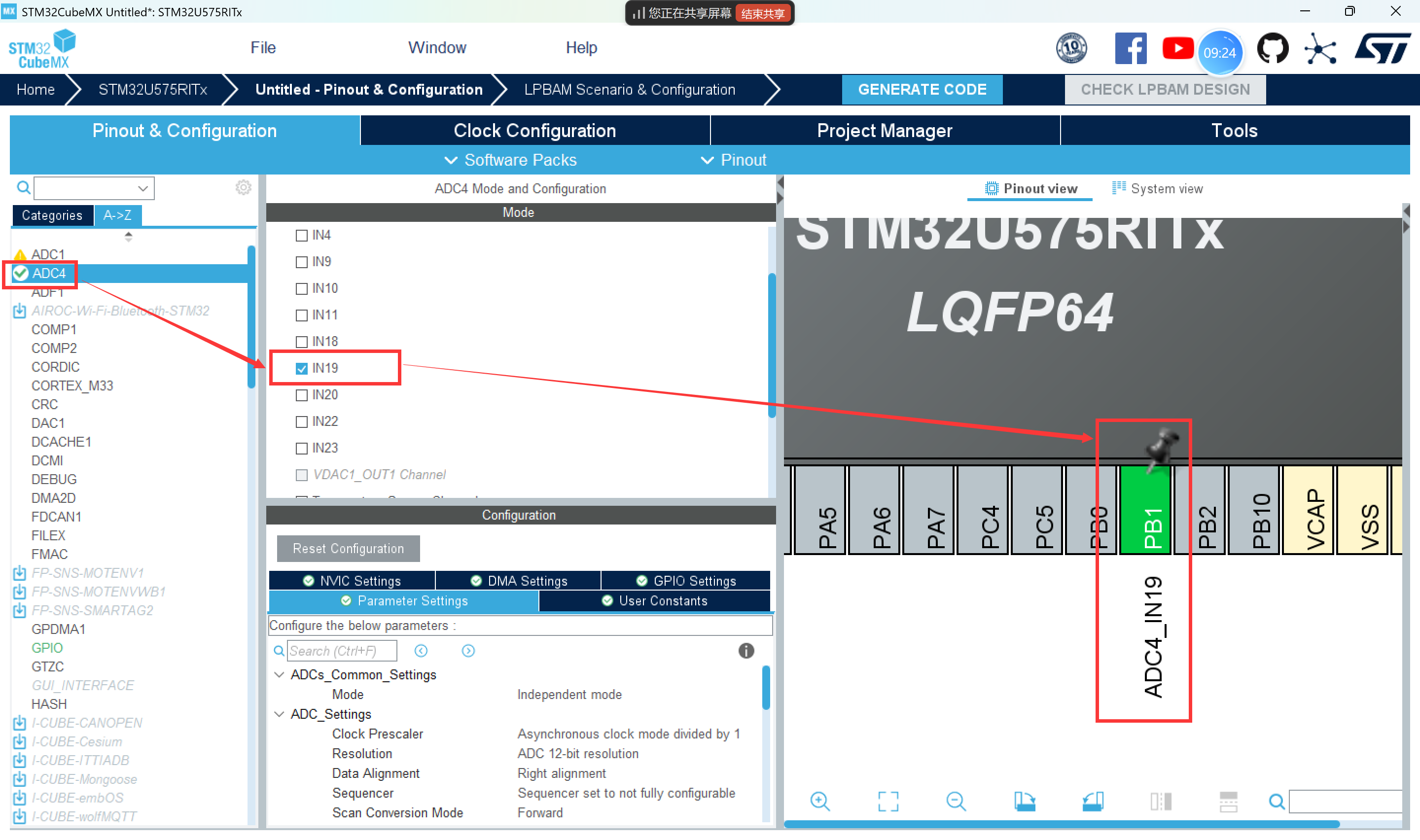
Task: Collapse the ADCs_Common_Settings group
Action: tap(279, 675)
